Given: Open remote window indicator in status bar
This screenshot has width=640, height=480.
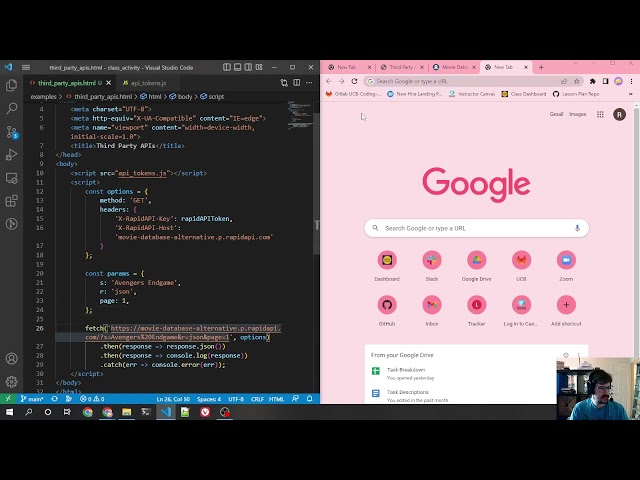Looking at the screenshot, I should (x=8, y=399).
